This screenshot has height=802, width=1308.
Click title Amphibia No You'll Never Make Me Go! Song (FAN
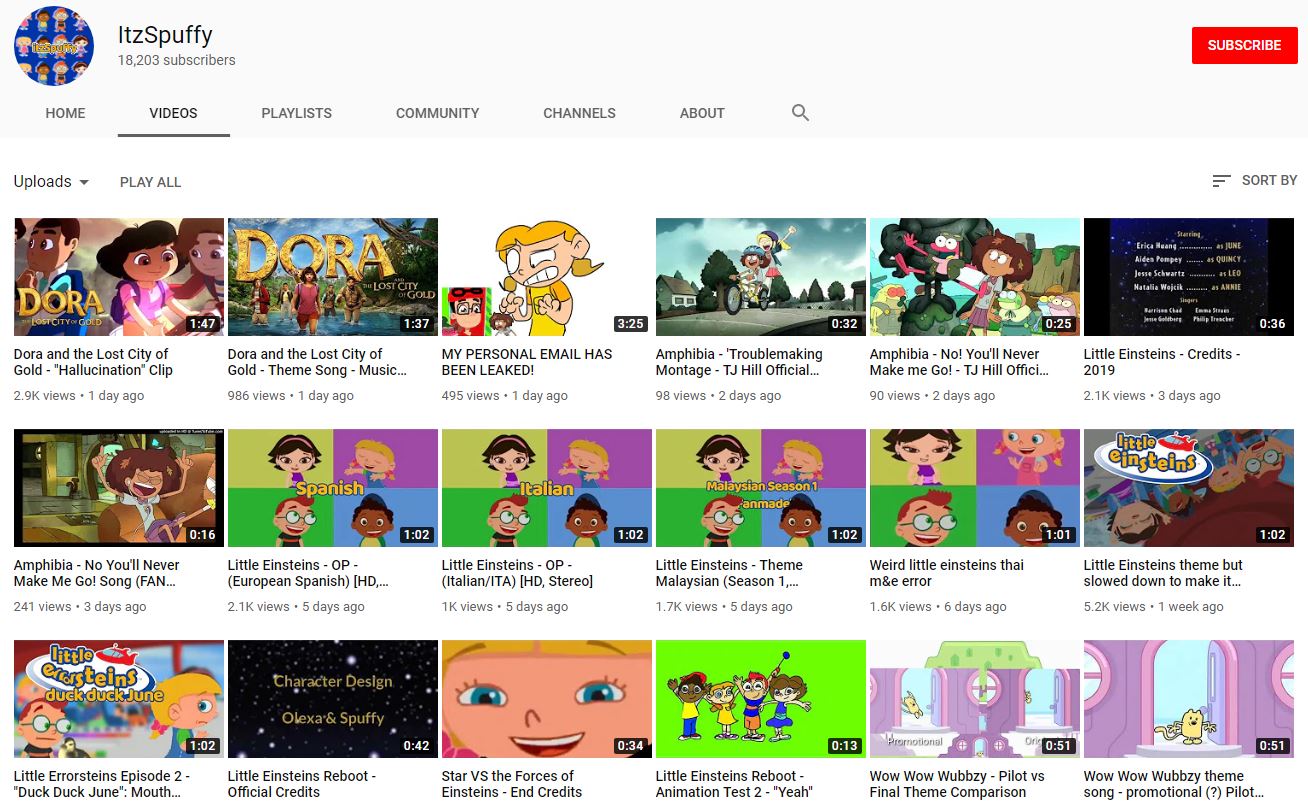(97, 573)
